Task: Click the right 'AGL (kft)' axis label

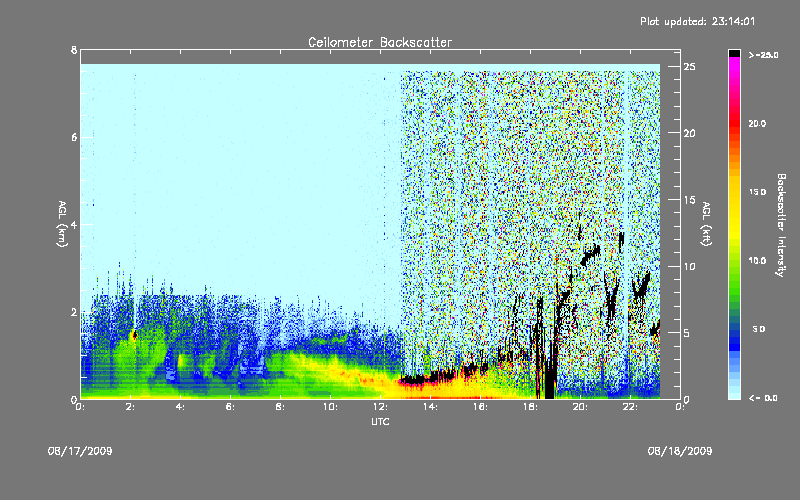Action: click(707, 224)
